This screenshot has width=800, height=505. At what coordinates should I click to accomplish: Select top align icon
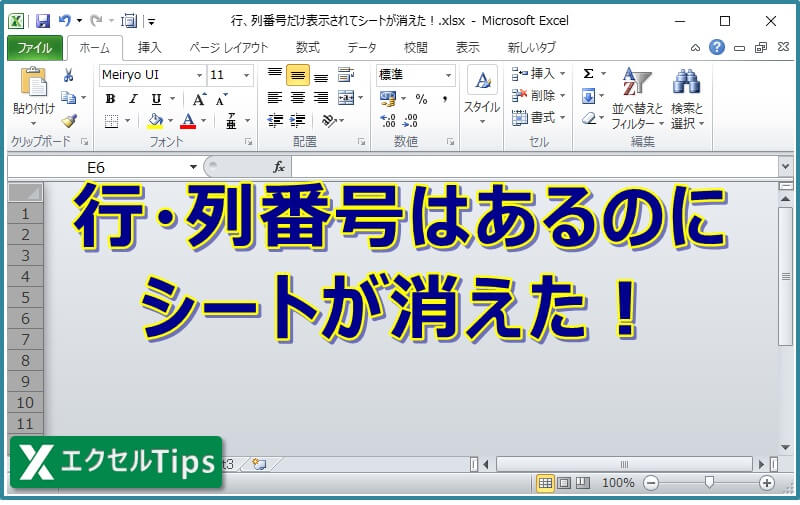point(275,75)
